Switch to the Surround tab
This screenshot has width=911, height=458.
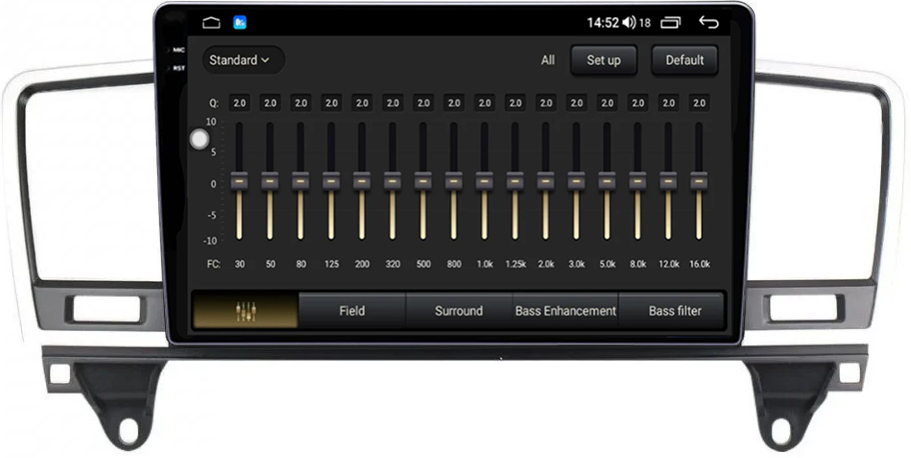[459, 311]
